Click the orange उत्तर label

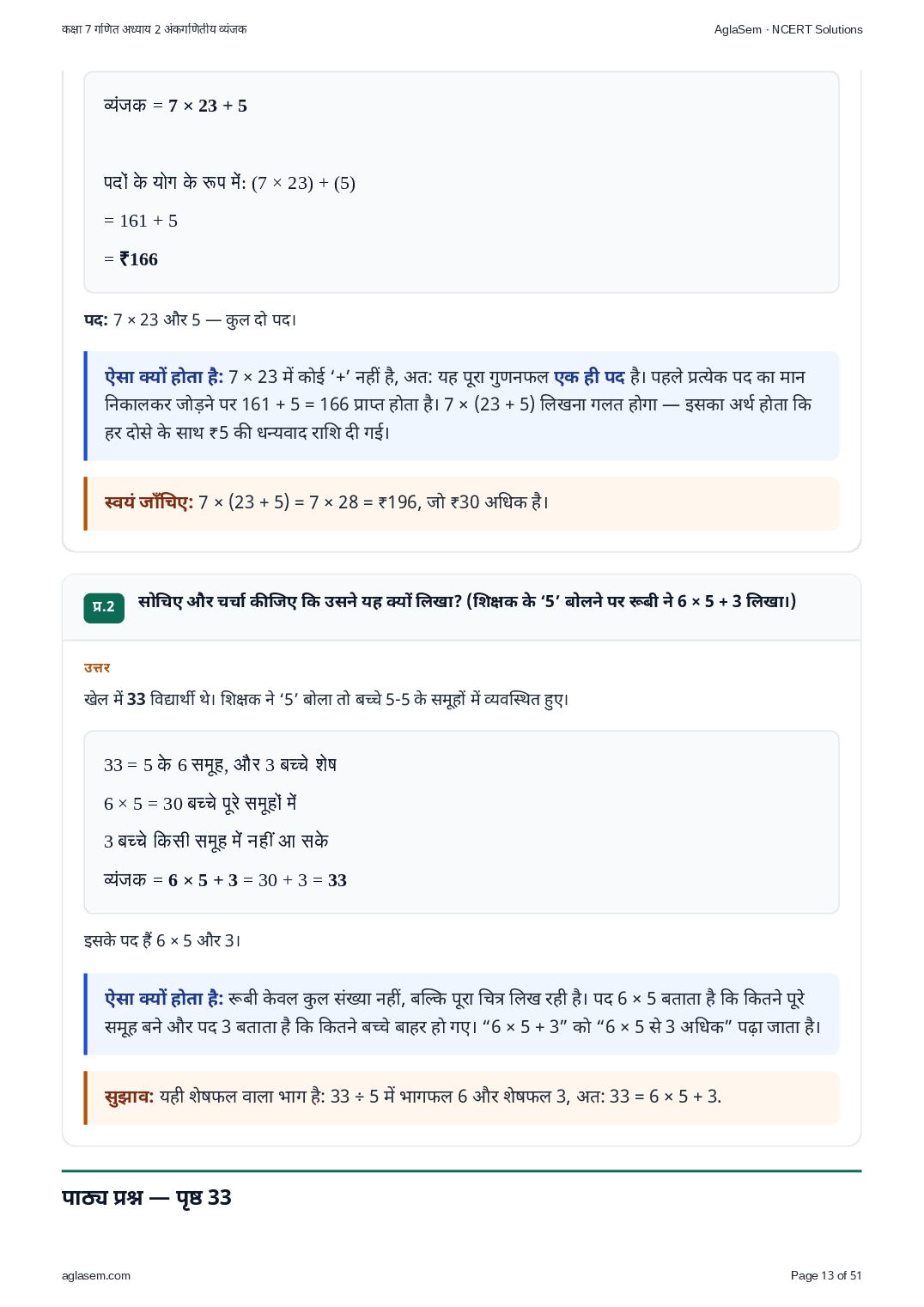(x=97, y=667)
